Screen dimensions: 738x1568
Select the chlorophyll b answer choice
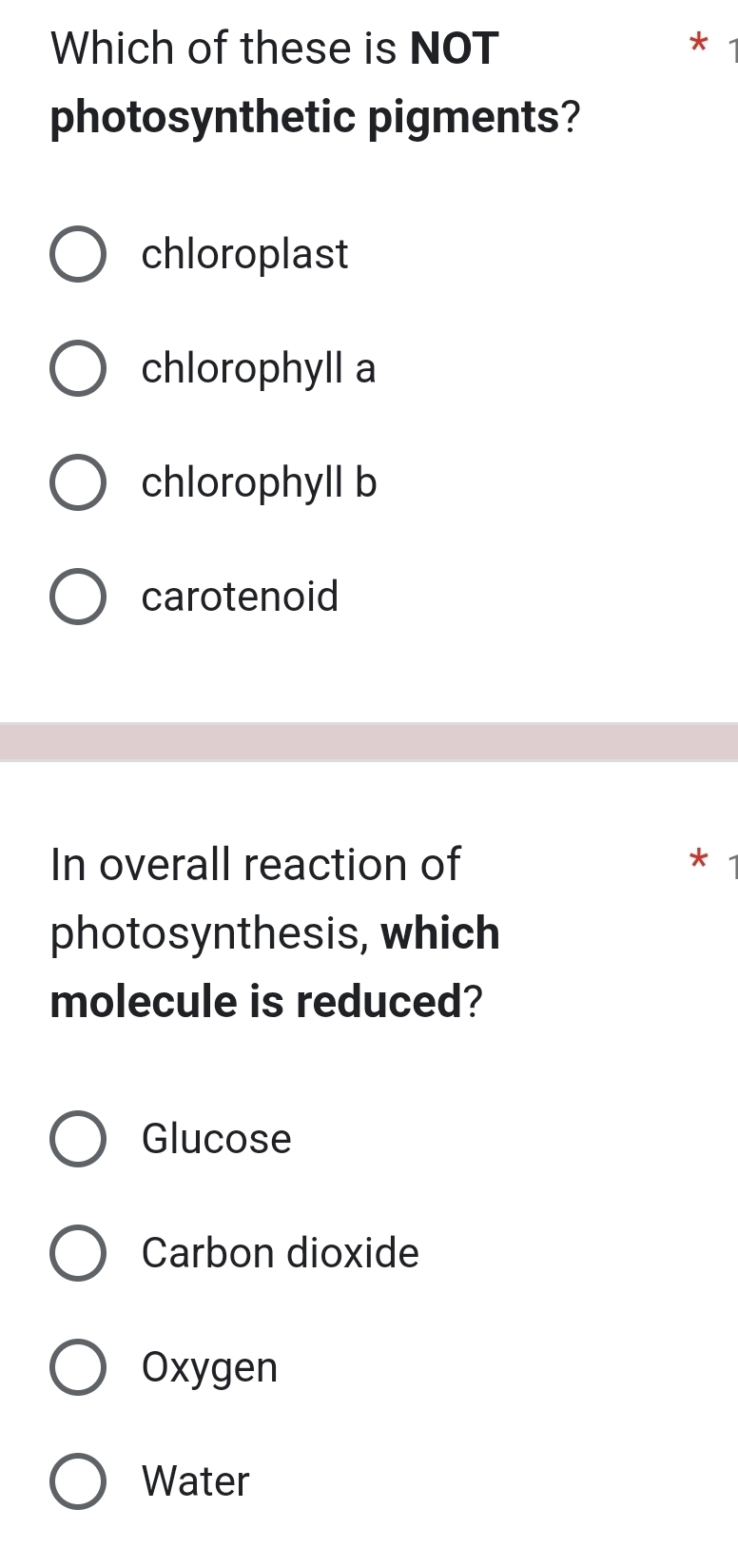pyautogui.click(x=78, y=482)
